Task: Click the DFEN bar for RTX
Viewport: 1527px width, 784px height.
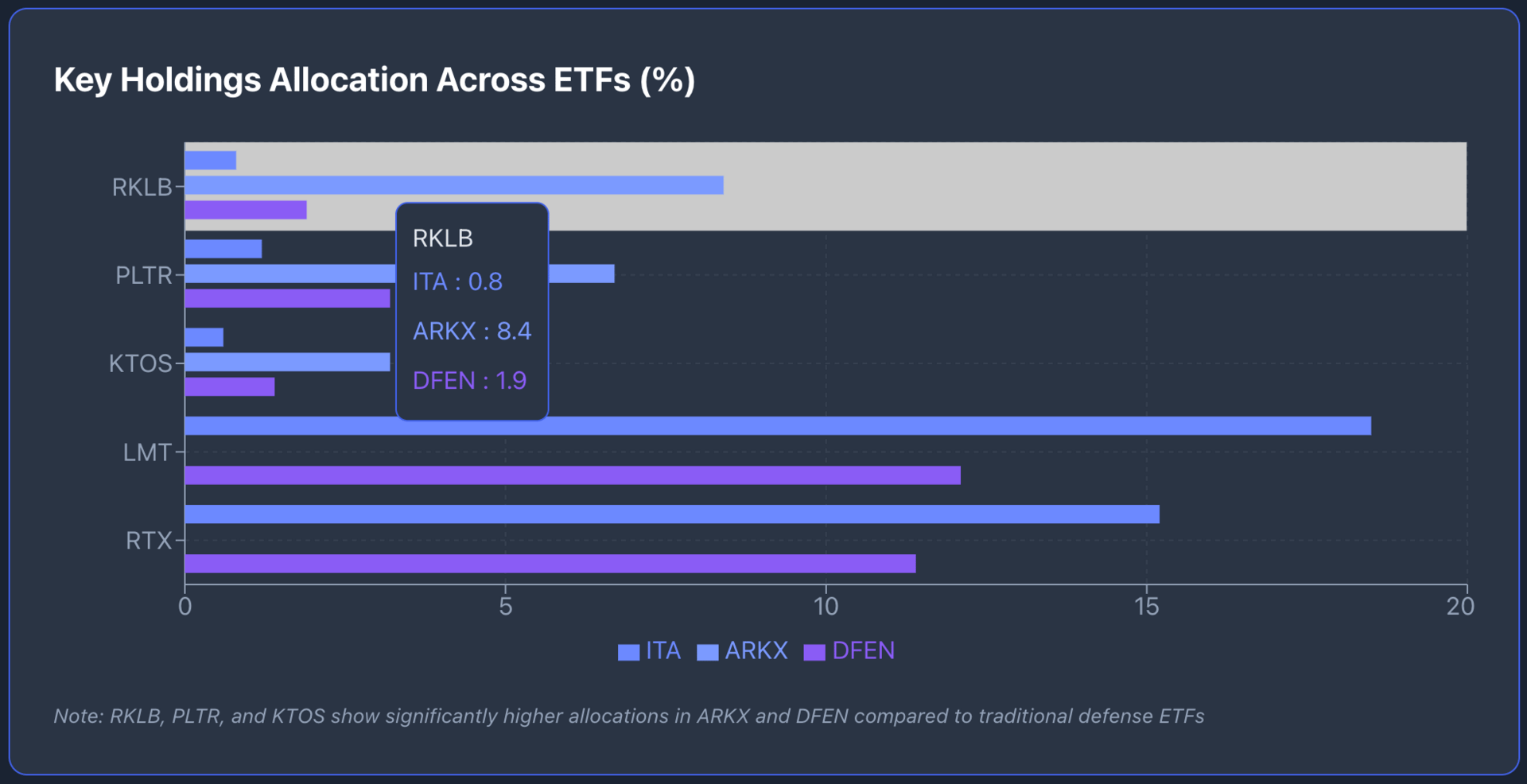Action: click(x=550, y=564)
